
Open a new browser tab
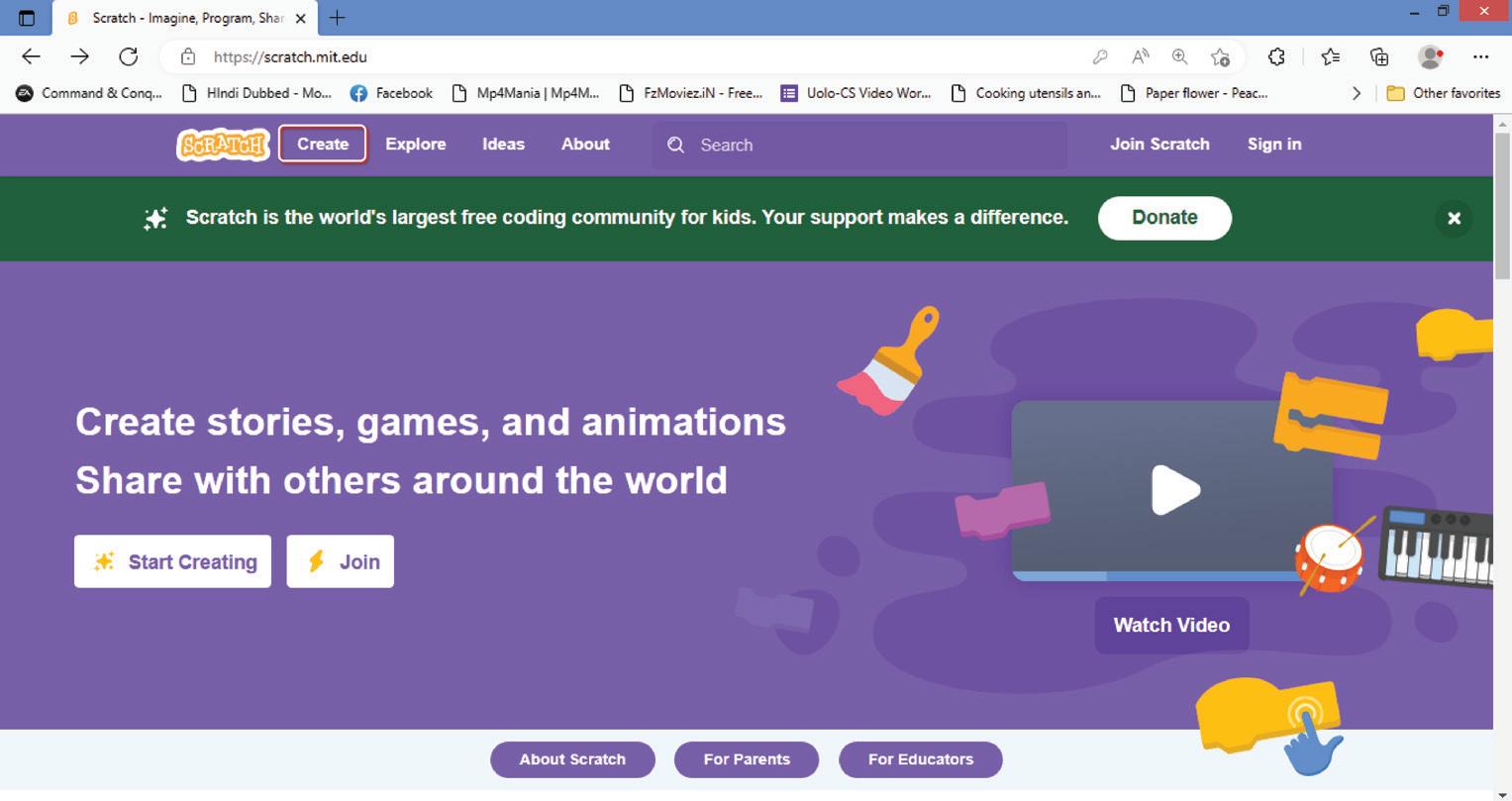click(337, 18)
